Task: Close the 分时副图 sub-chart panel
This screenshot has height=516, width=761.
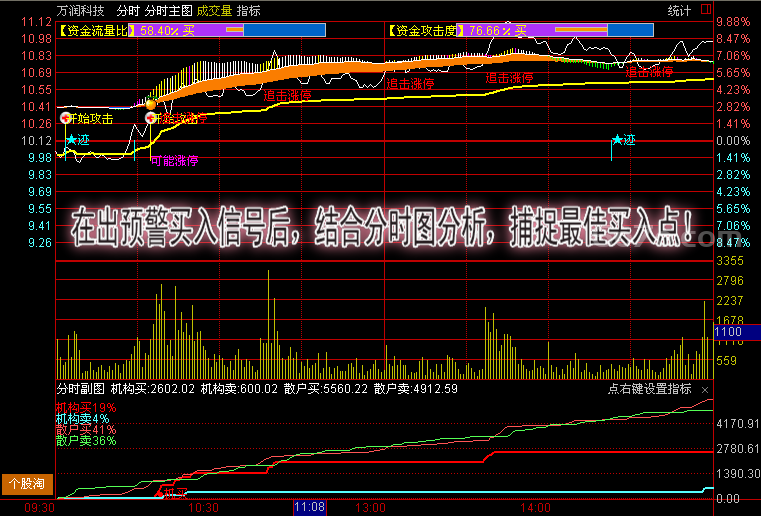Action: (705, 390)
